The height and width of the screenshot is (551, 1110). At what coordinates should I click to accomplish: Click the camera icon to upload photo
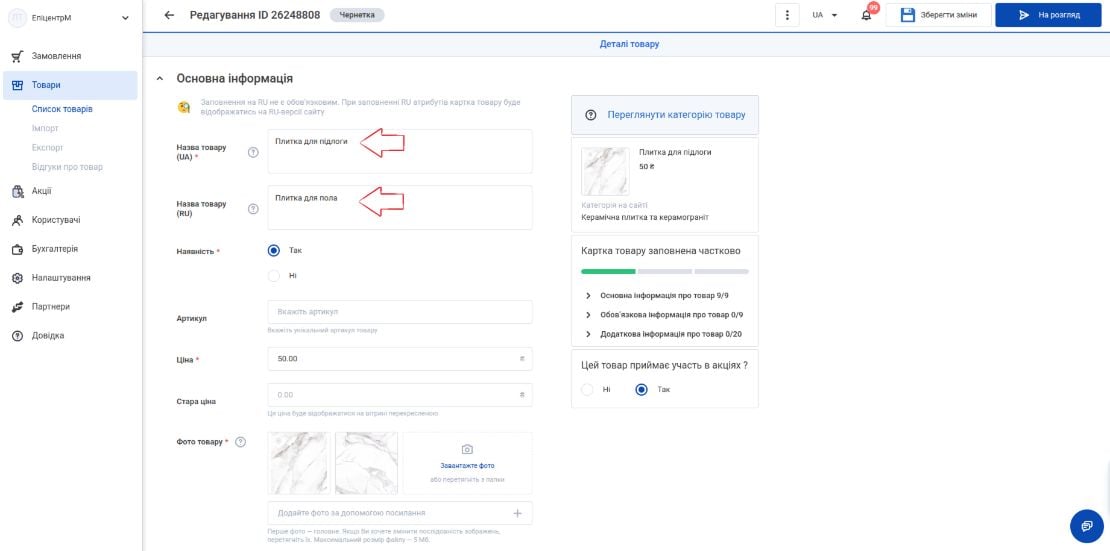tap(467, 449)
